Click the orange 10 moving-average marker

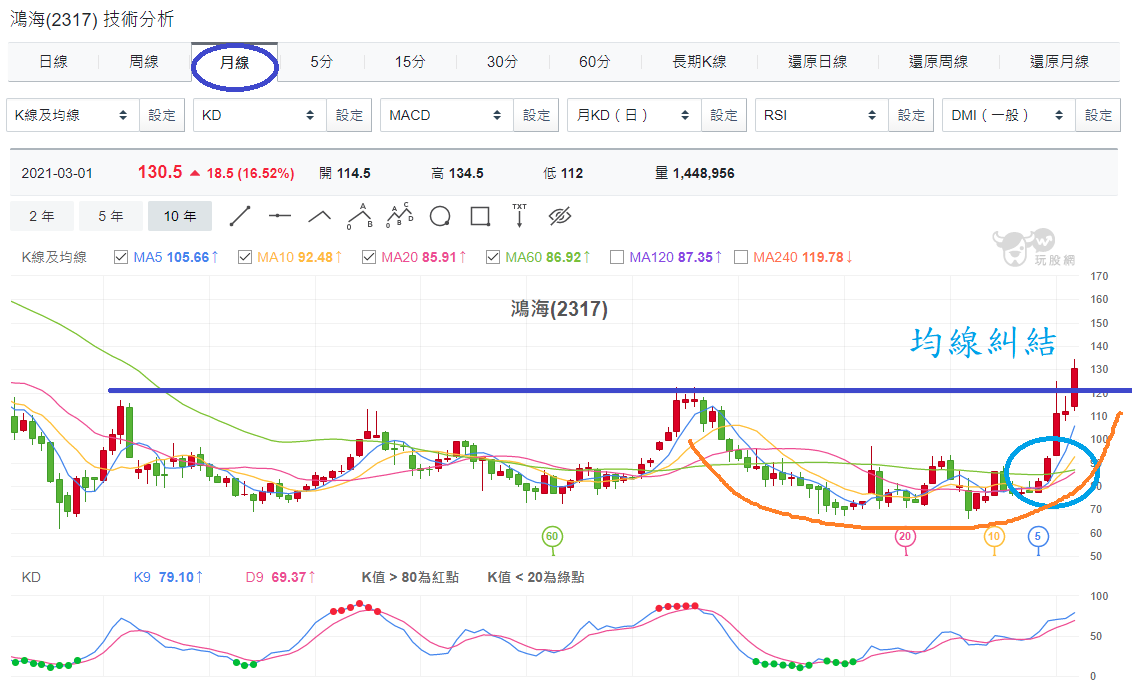pos(994,537)
